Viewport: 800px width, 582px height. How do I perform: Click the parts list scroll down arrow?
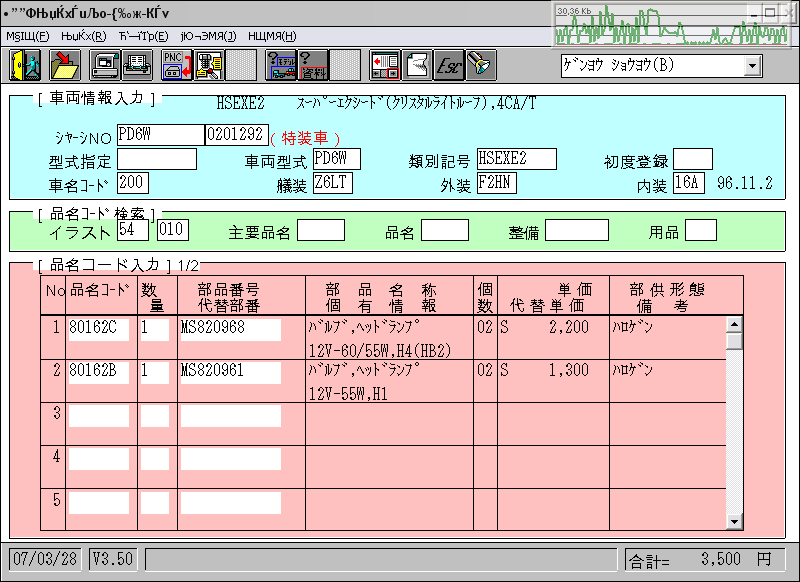point(735,521)
